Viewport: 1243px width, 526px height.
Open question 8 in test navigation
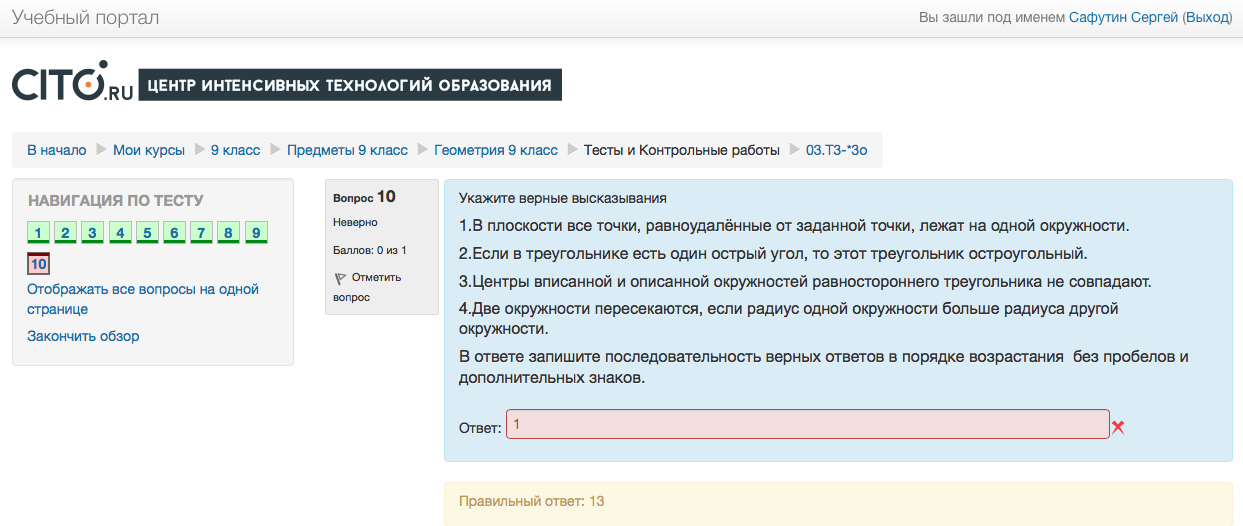(x=229, y=233)
